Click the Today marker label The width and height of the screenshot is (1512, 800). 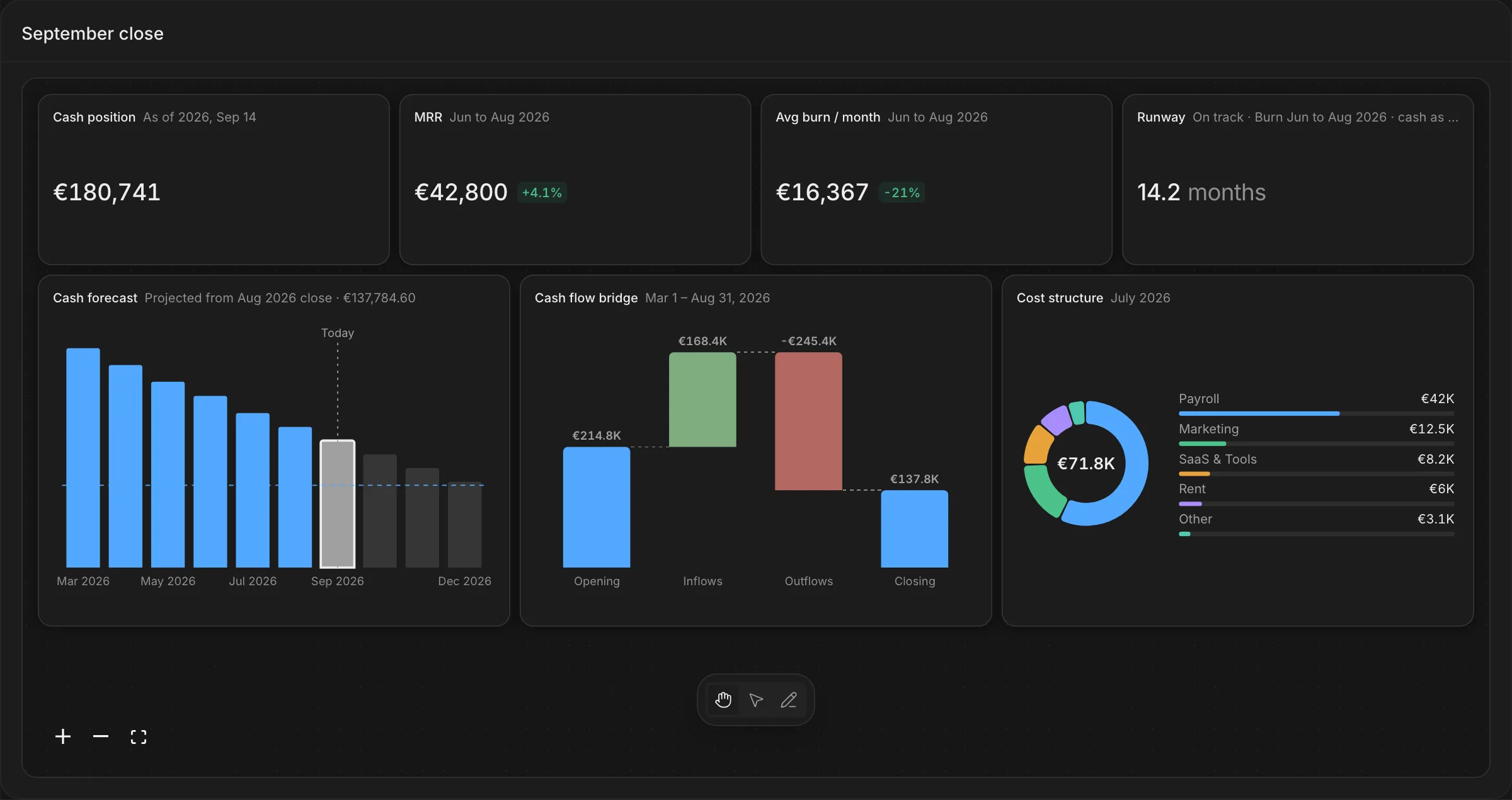[x=338, y=333]
